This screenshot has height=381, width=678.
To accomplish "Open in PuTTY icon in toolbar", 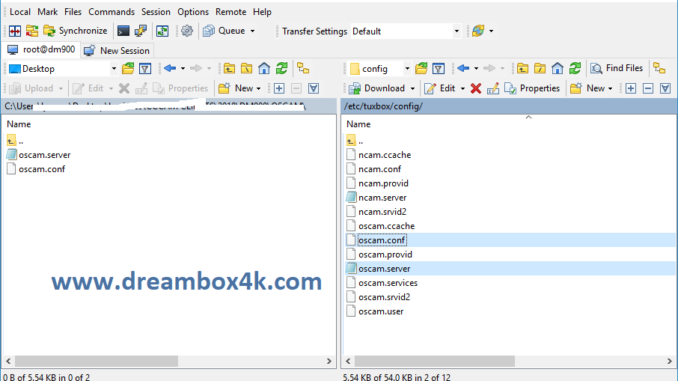I will 141,31.
